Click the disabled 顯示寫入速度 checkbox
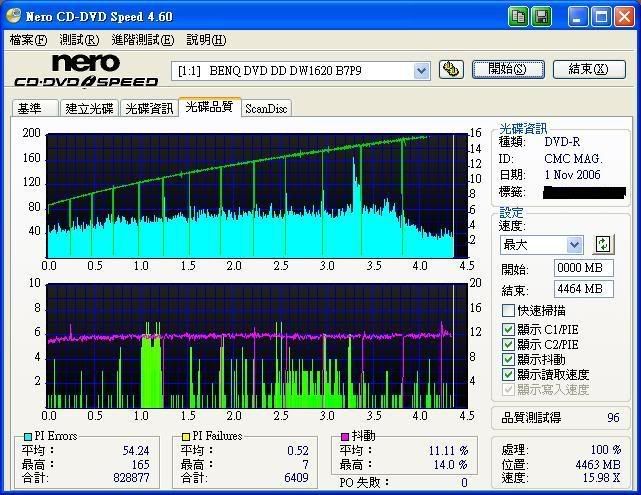This screenshot has width=641, height=495. coord(508,389)
